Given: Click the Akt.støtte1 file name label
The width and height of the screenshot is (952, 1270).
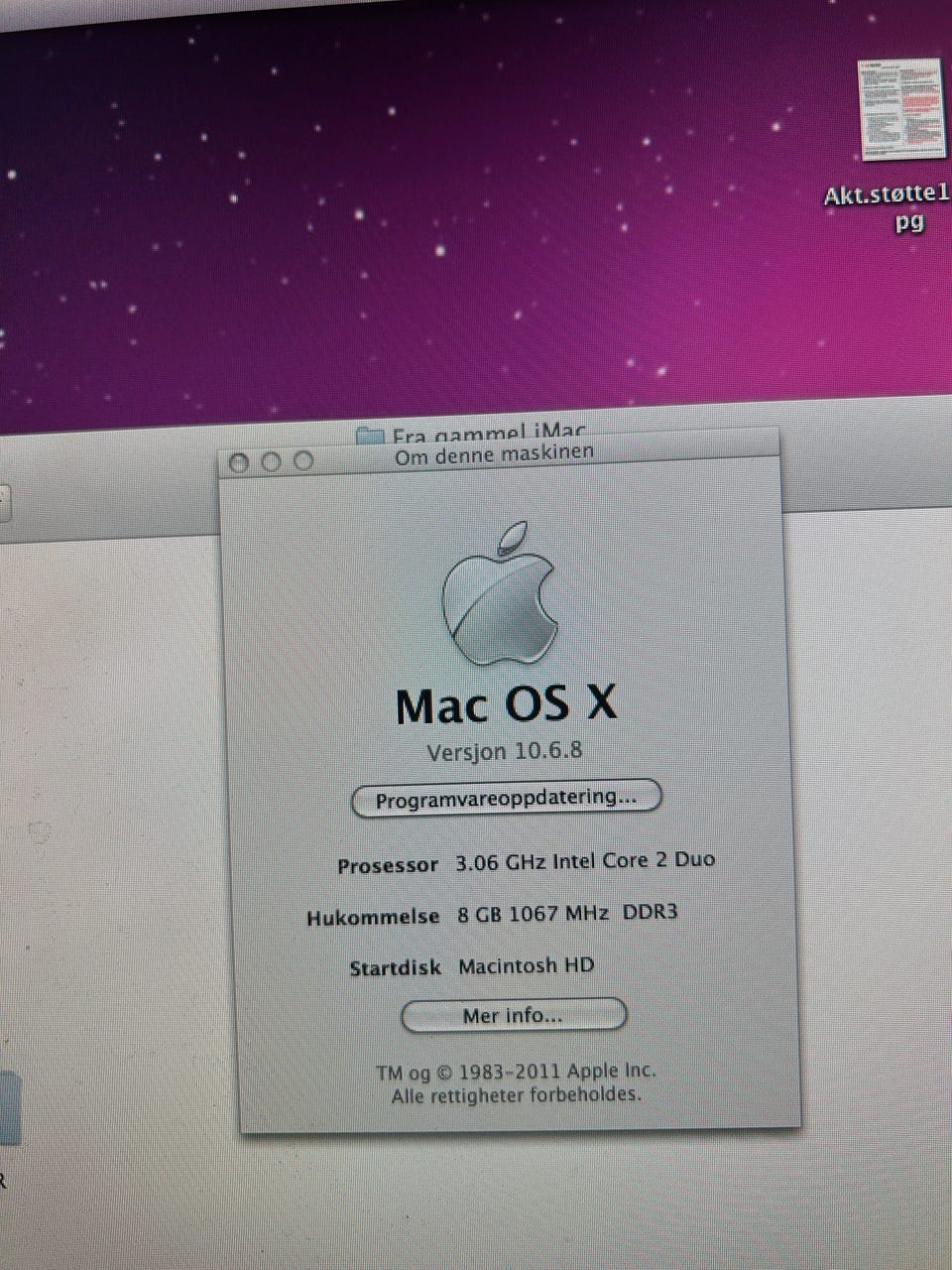Looking at the screenshot, I should tap(886, 206).
